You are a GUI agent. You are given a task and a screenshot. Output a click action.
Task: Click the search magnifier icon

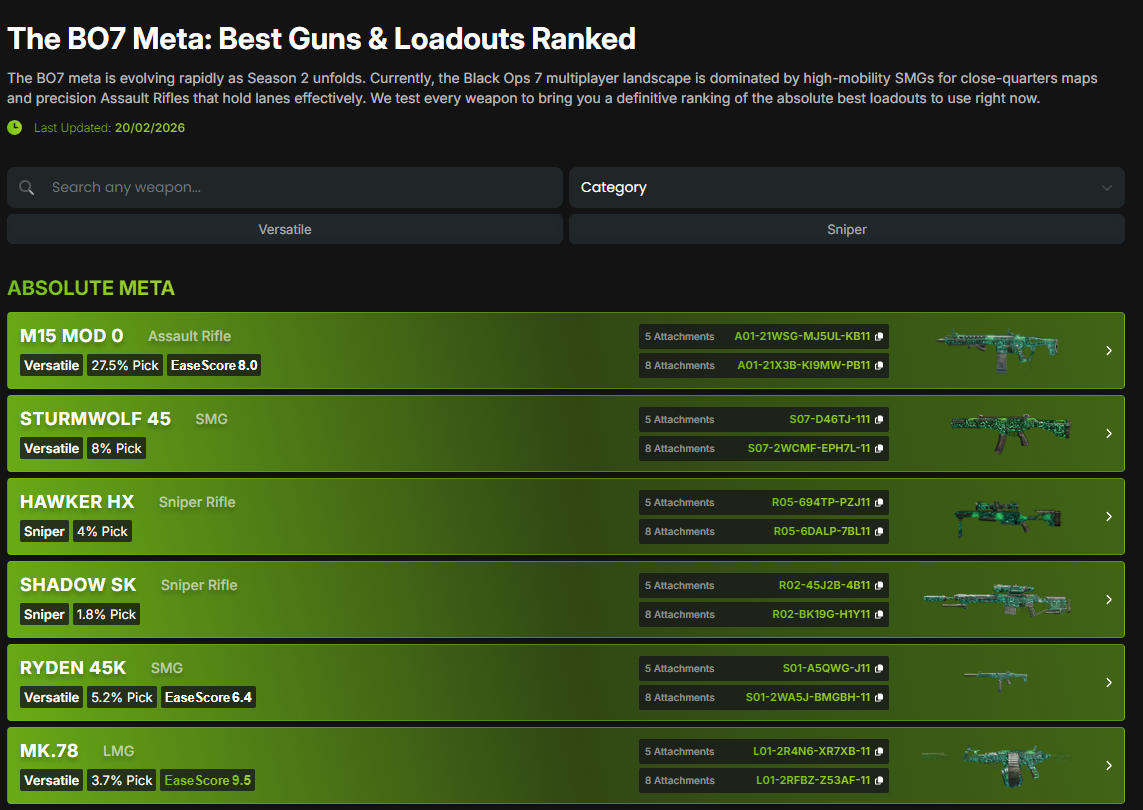coord(27,188)
